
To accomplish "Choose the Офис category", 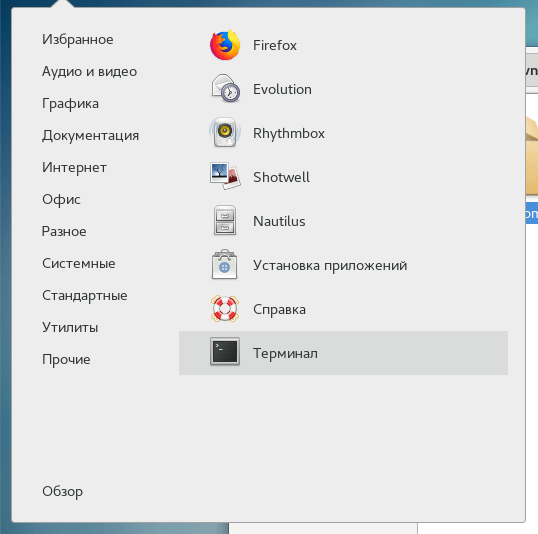I will 61,199.
